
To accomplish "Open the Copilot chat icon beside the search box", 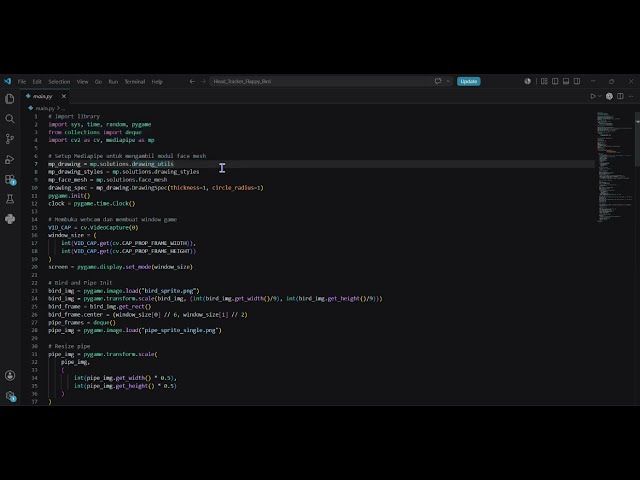I will point(438,81).
